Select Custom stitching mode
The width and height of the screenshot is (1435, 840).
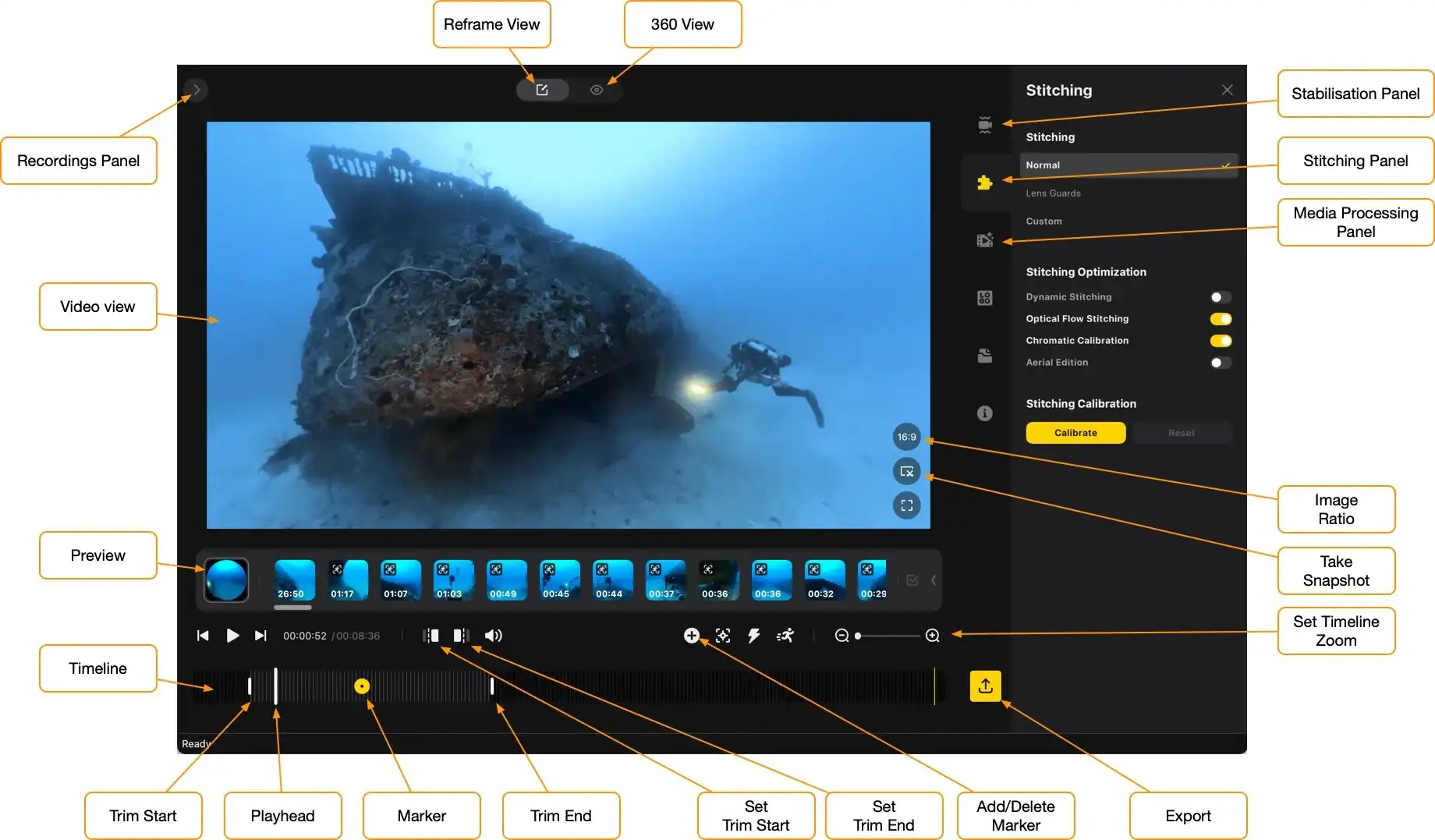[1043, 221]
